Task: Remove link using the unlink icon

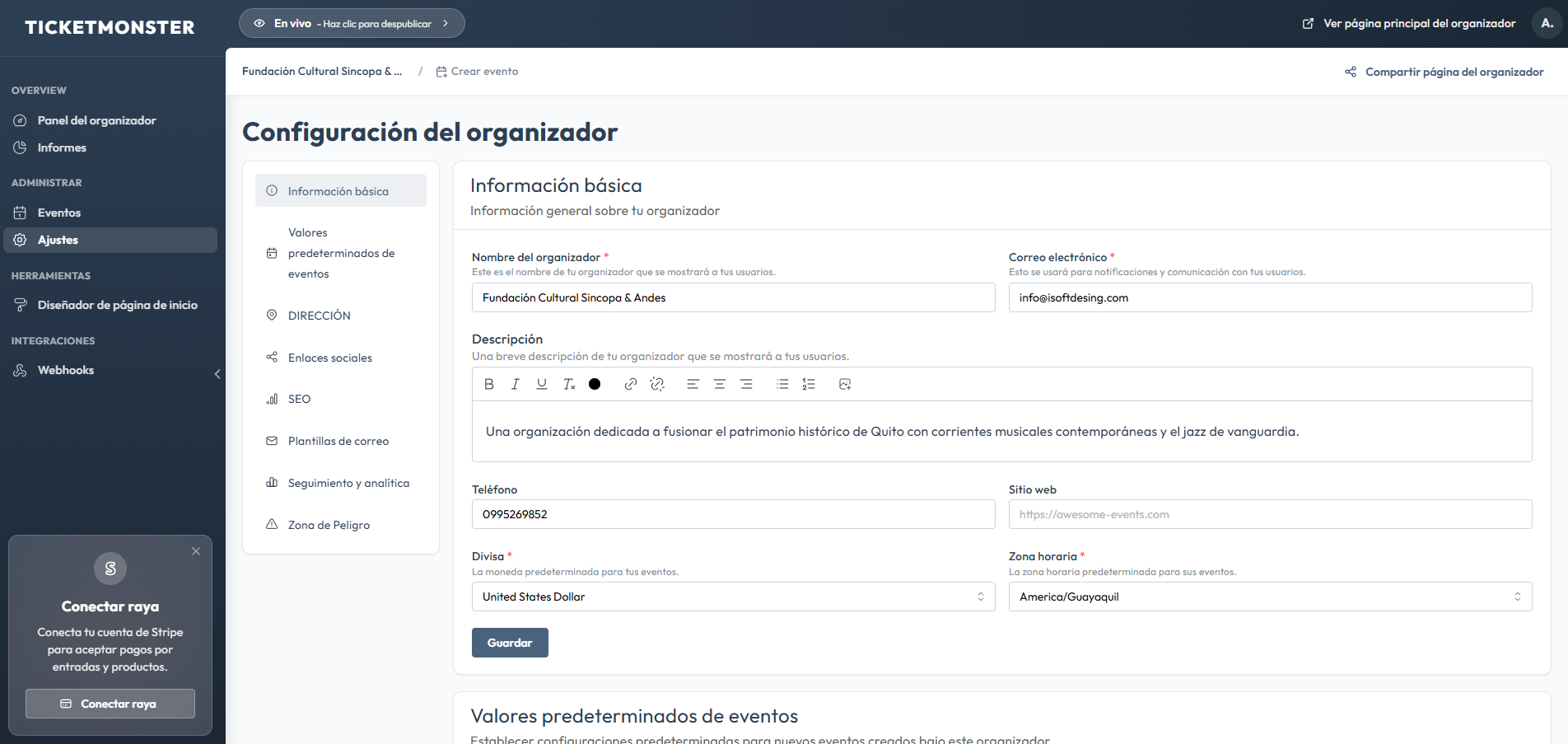Action: click(x=657, y=384)
